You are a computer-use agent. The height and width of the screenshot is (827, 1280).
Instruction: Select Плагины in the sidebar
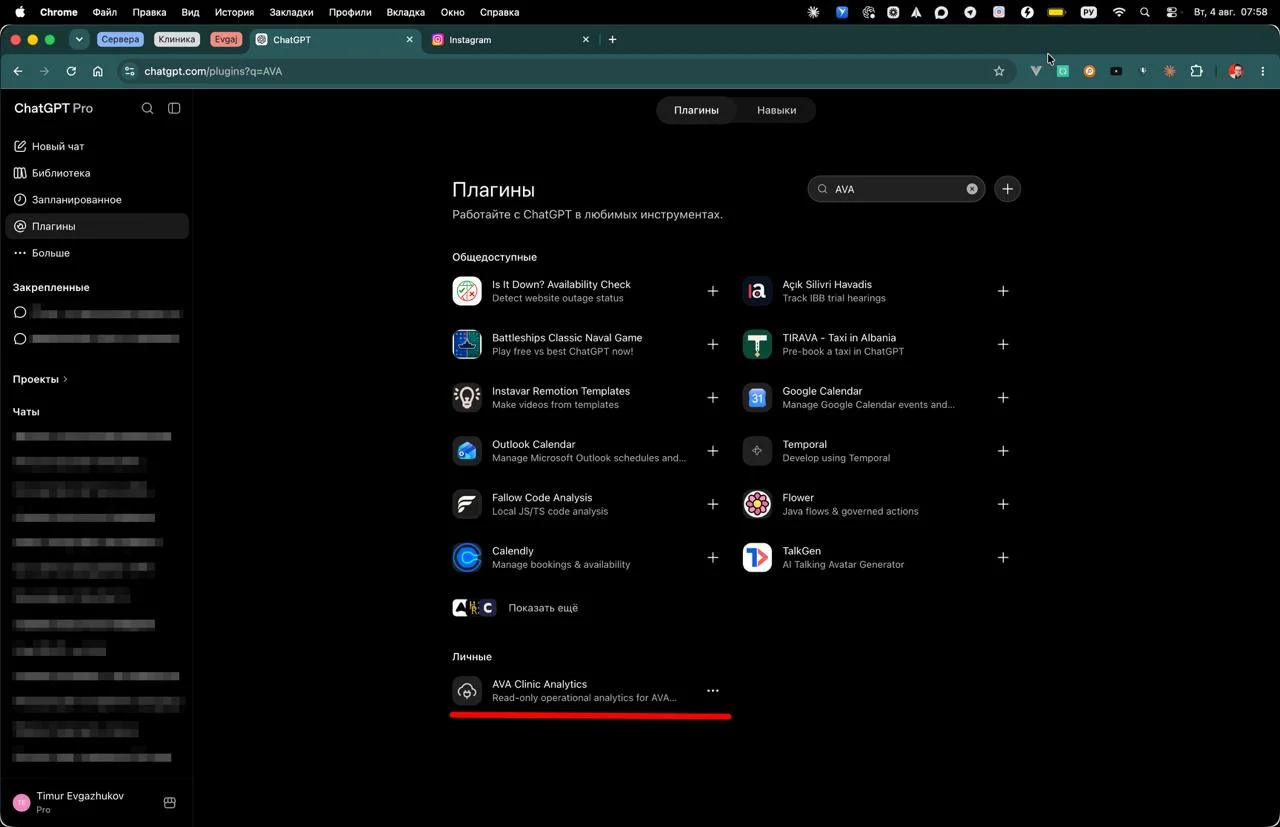tap(97, 226)
